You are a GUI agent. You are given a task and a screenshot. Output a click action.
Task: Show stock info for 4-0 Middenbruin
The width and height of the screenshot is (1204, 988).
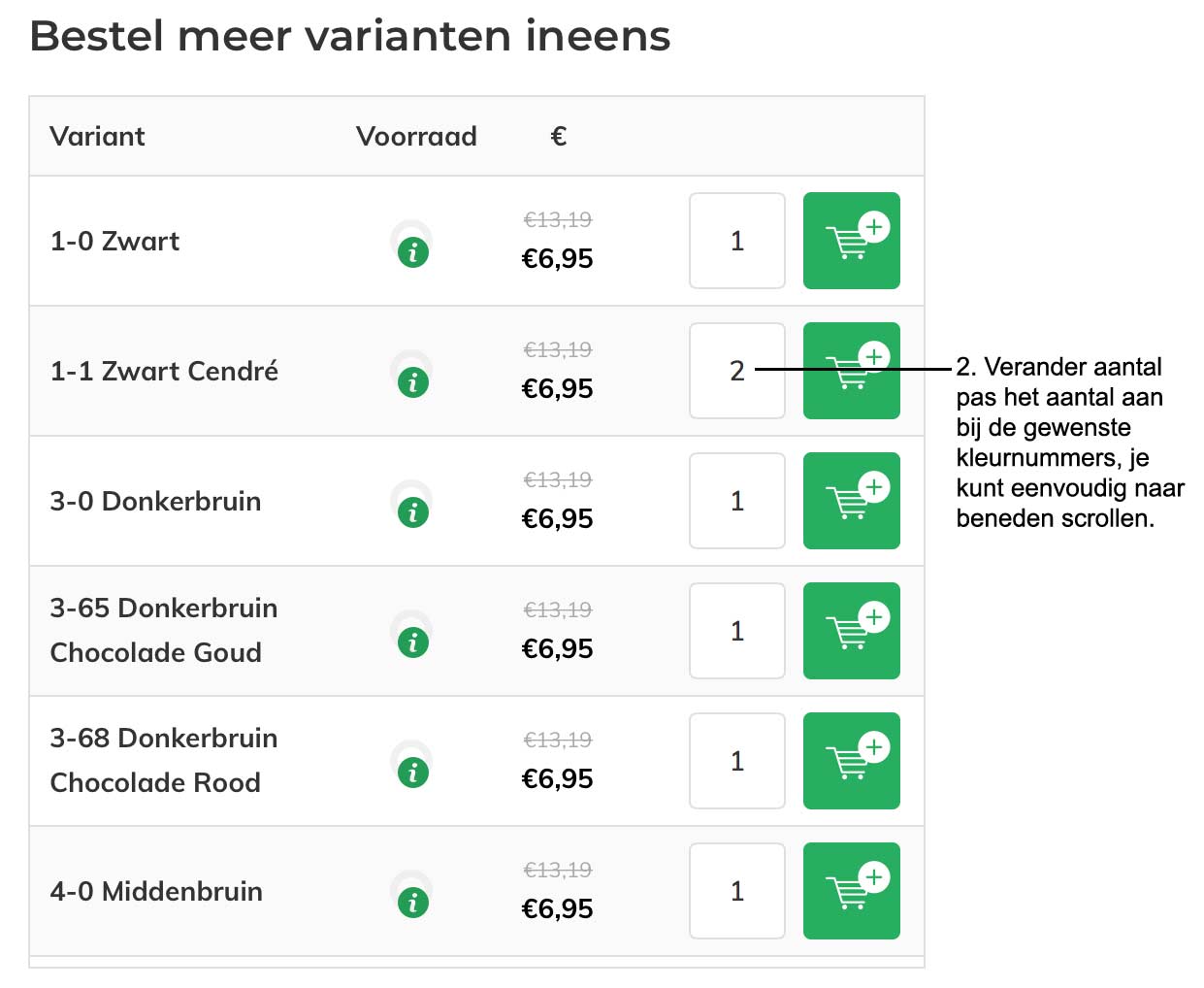tap(413, 903)
